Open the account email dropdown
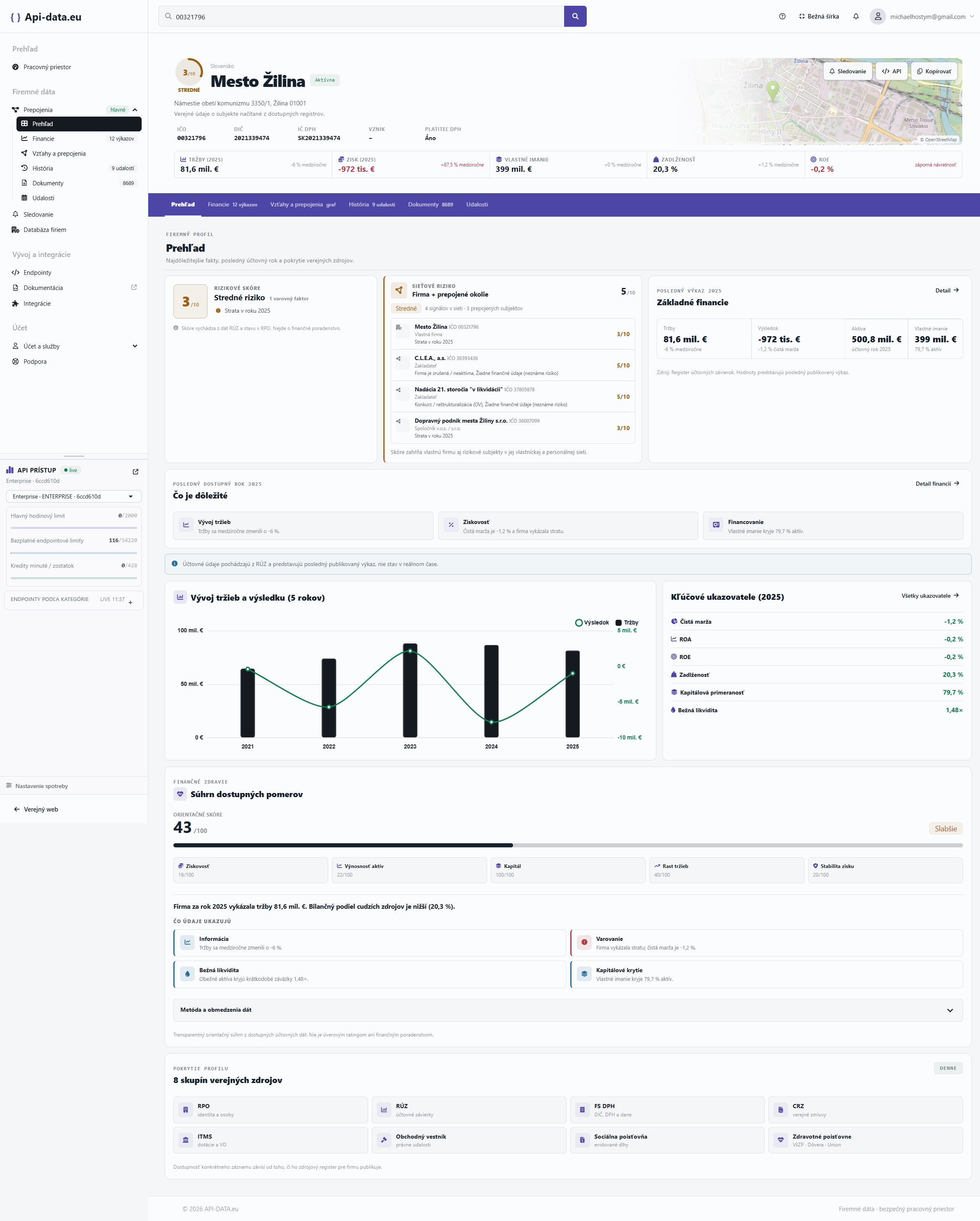 (x=932, y=16)
